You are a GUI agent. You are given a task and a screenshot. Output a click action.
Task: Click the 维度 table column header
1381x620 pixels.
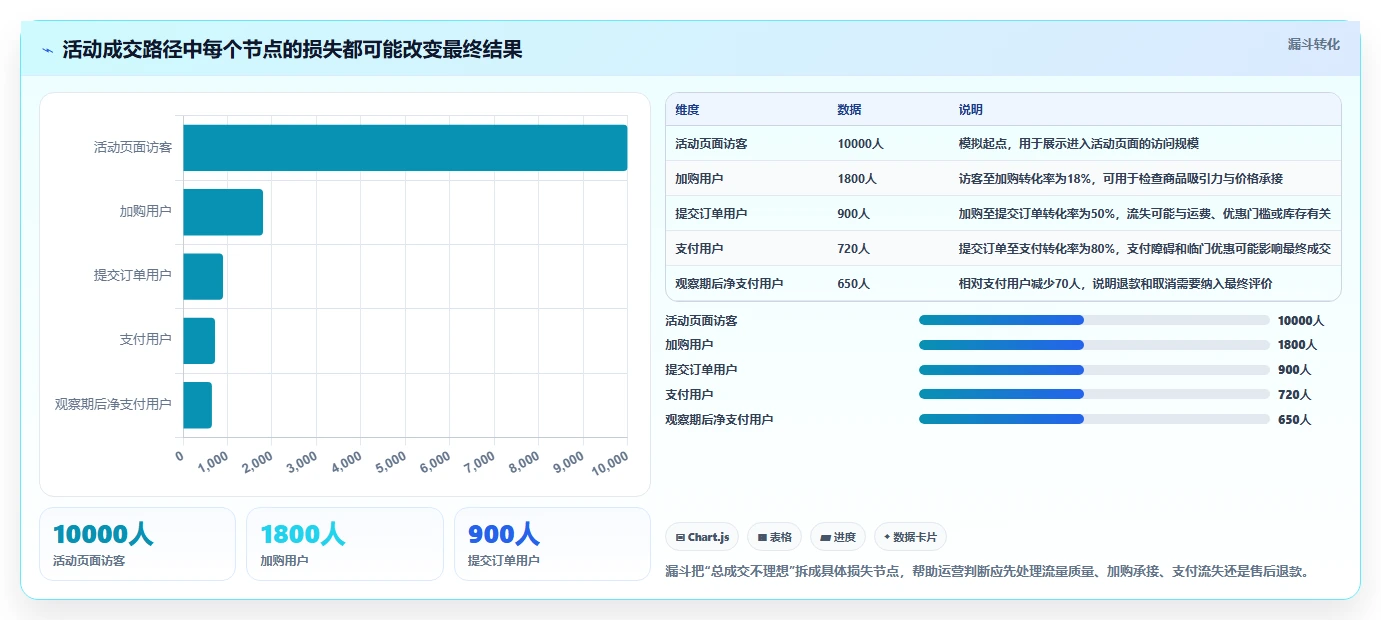pyautogui.click(x=687, y=110)
